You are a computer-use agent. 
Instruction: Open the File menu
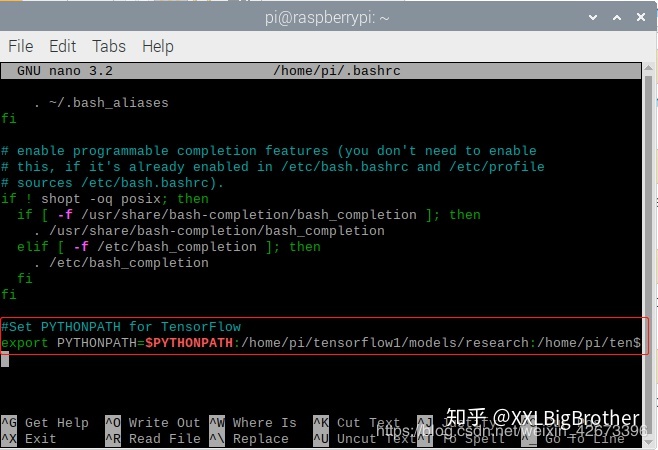(21, 46)
